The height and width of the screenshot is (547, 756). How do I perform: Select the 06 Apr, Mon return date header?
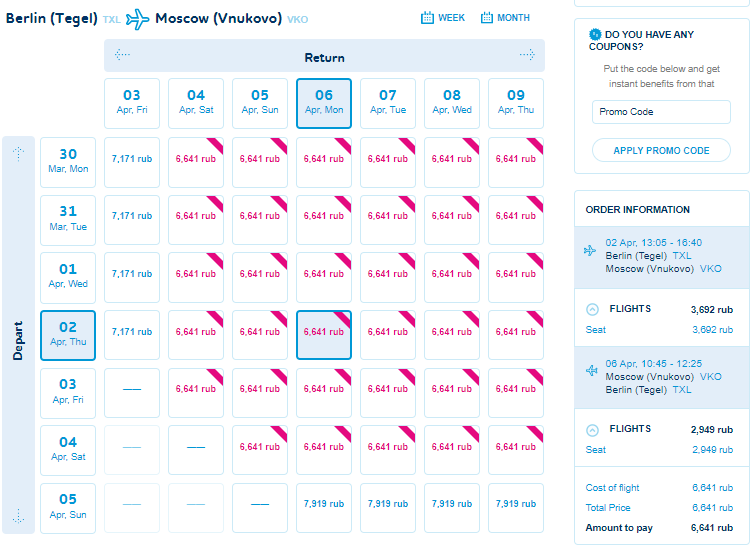coord(324,103)
